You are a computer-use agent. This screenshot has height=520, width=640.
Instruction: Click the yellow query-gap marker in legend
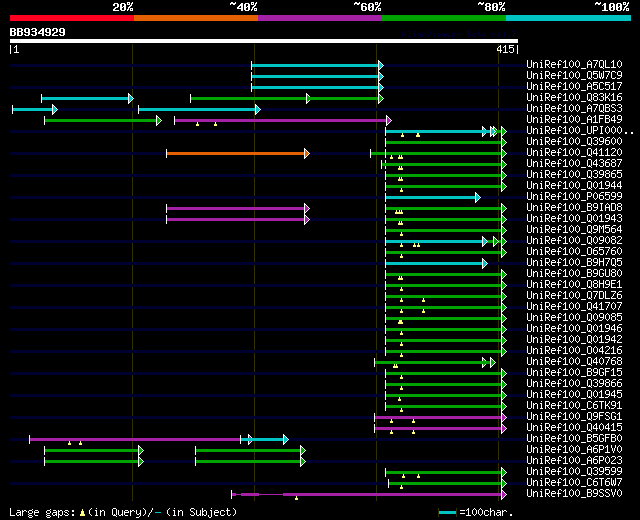(x=82, y=512)
